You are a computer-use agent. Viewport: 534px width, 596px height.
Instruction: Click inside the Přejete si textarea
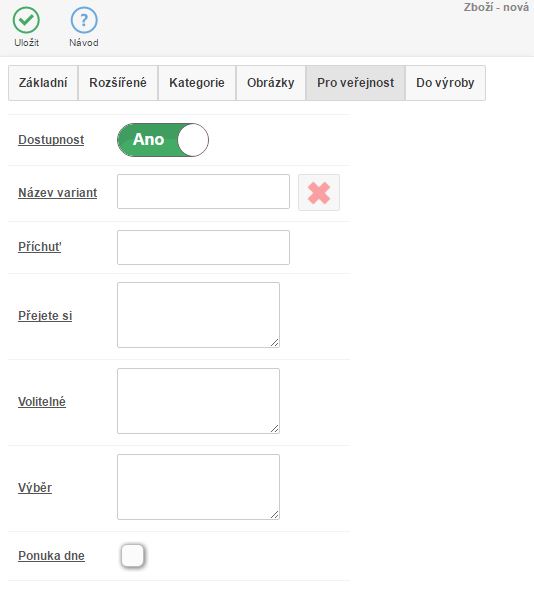click(198, 315)
